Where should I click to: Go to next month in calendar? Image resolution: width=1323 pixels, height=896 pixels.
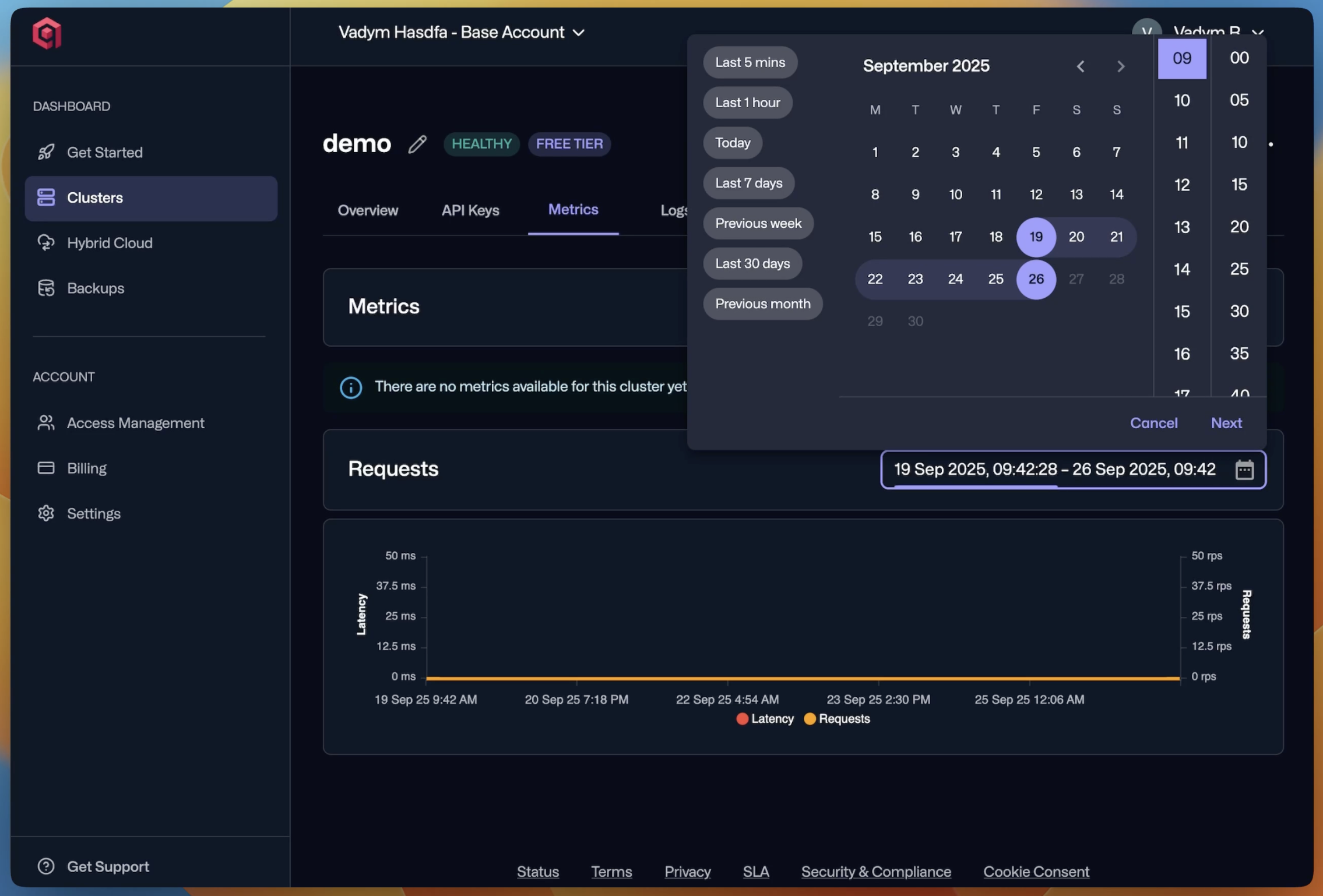[x=1120, y=66]
